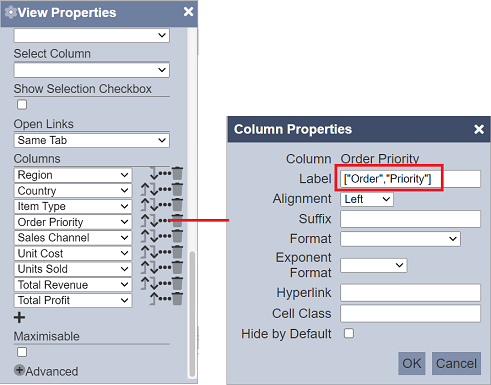Enable Show Selection Checkbox option
The width and height of the screenshot is (491, 385).
click(22, 105)
